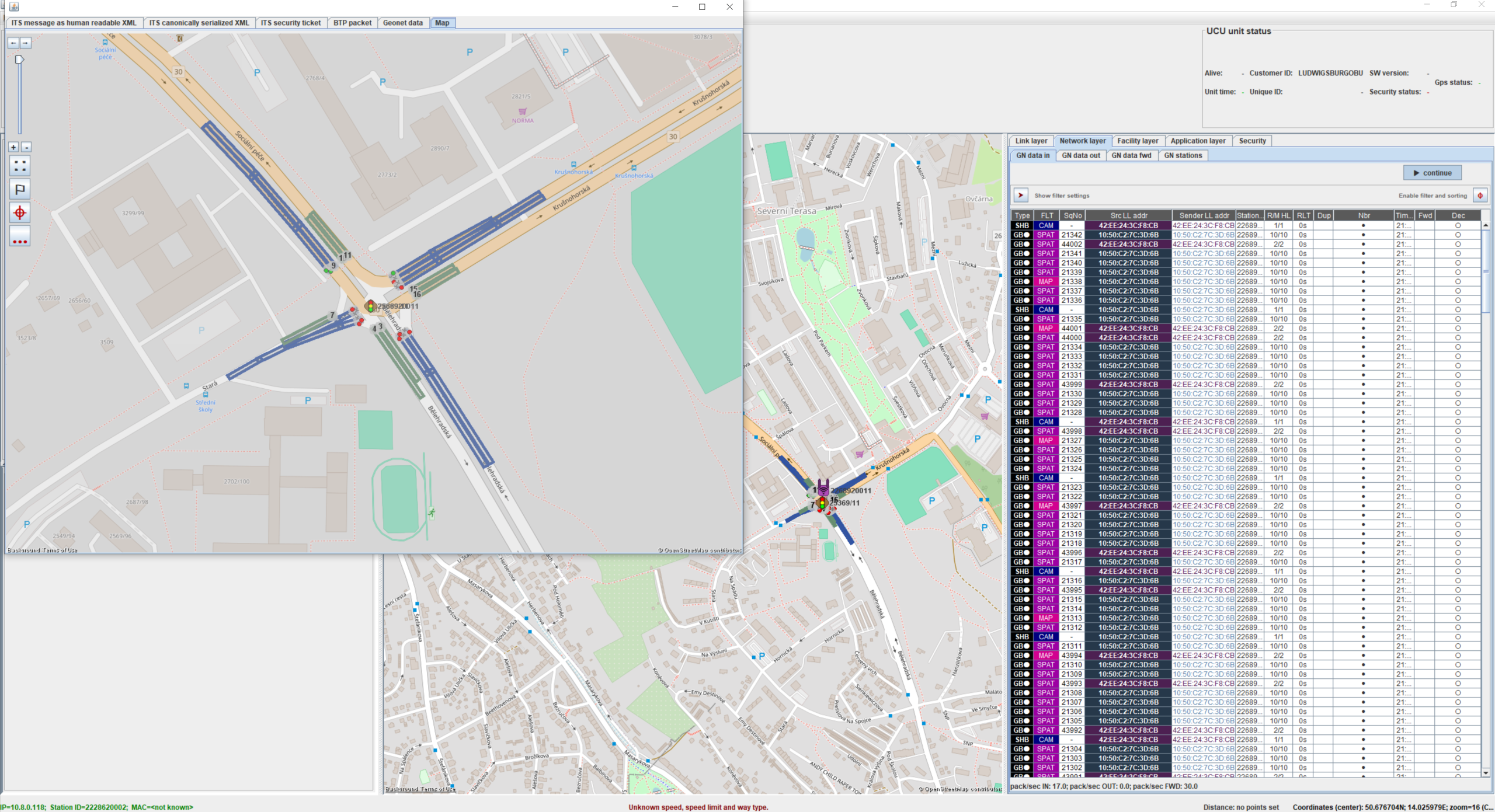
Task: Open the ITS message as human readable XML tab
Action: 74,23
